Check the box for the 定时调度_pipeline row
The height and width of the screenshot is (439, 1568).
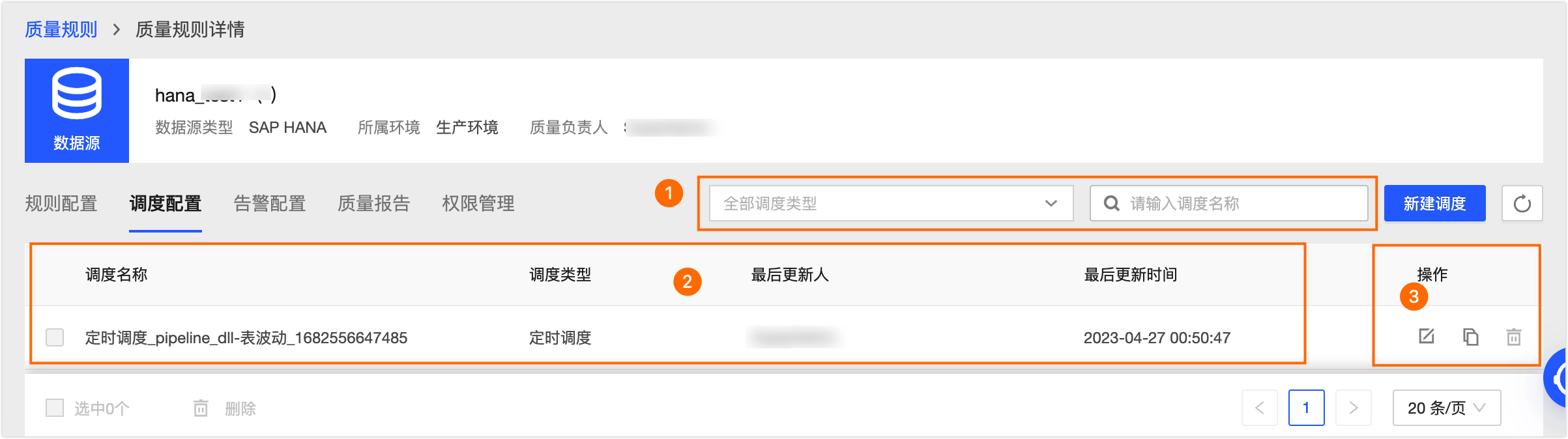[x=55, y=337]
